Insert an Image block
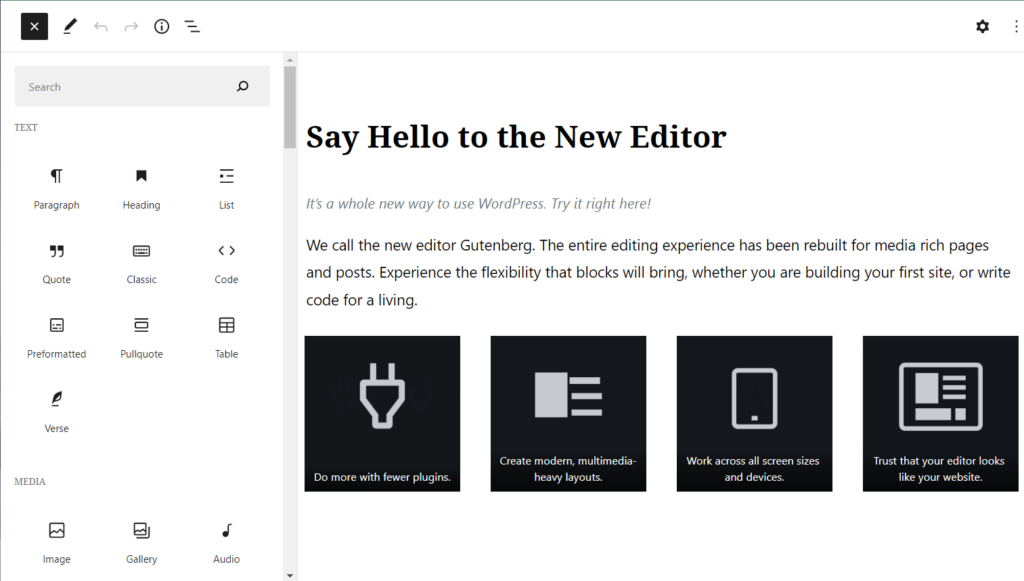The image size is (1024, 581). [57, 543]
